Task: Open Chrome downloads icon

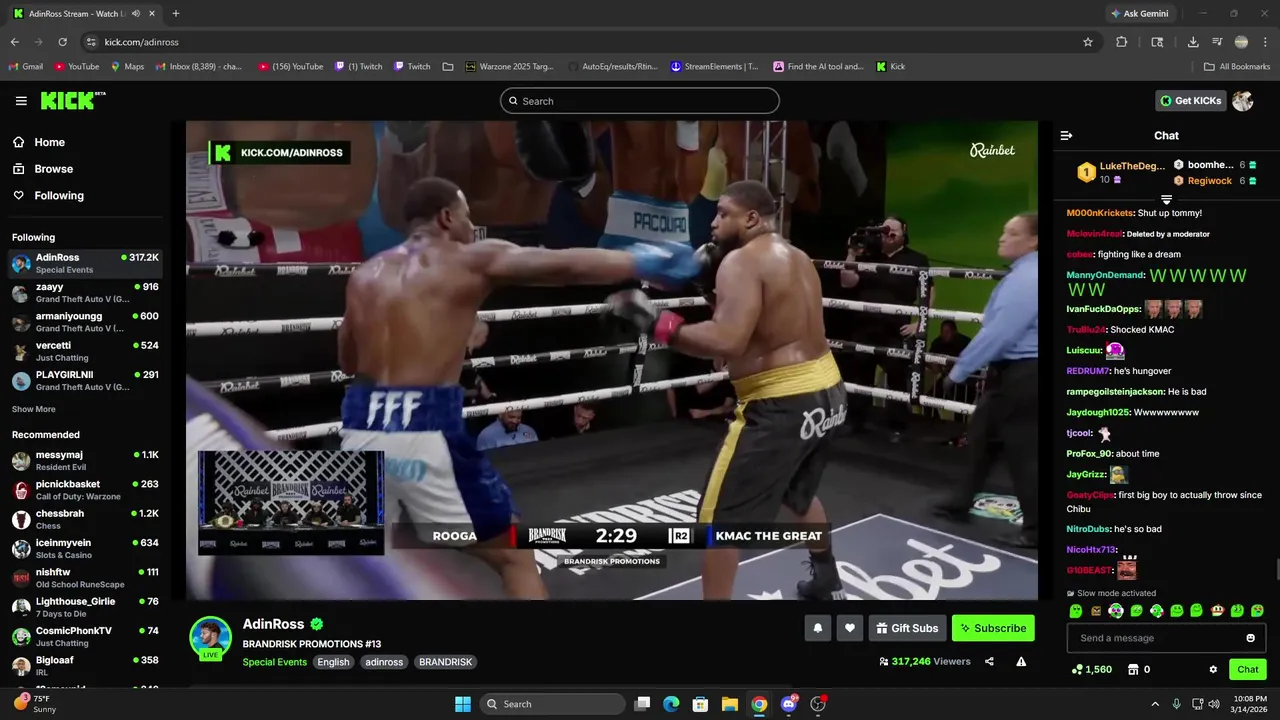Action: coord(1193,42)
